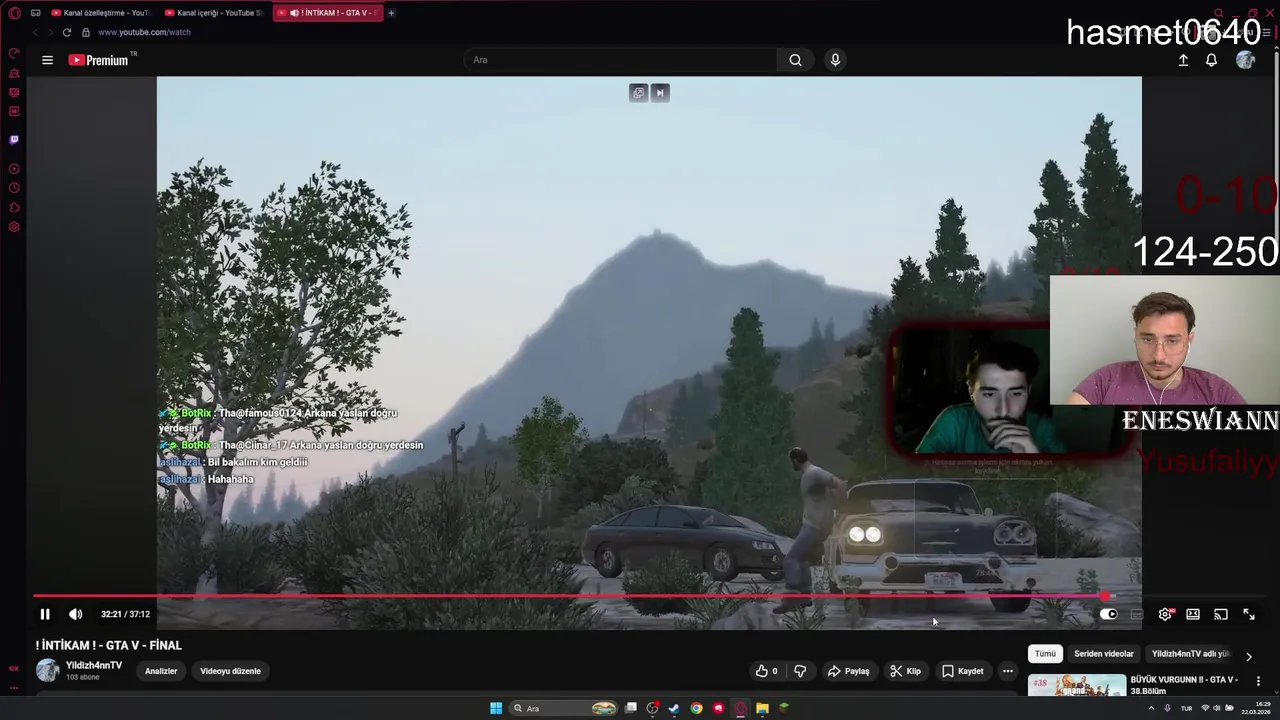Image resolution: width=1280 pixels, height=720 pixels.
Task: Open the Windows Start button
Action: point(496,708)
